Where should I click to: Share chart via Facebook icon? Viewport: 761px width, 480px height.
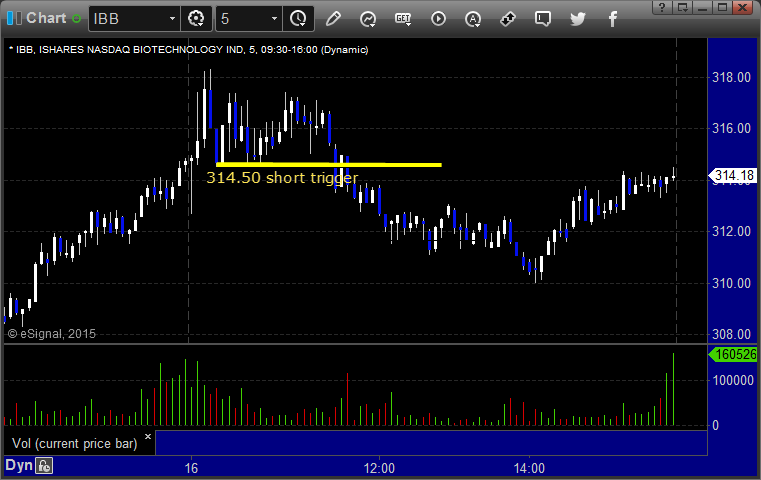pos(612,19)
